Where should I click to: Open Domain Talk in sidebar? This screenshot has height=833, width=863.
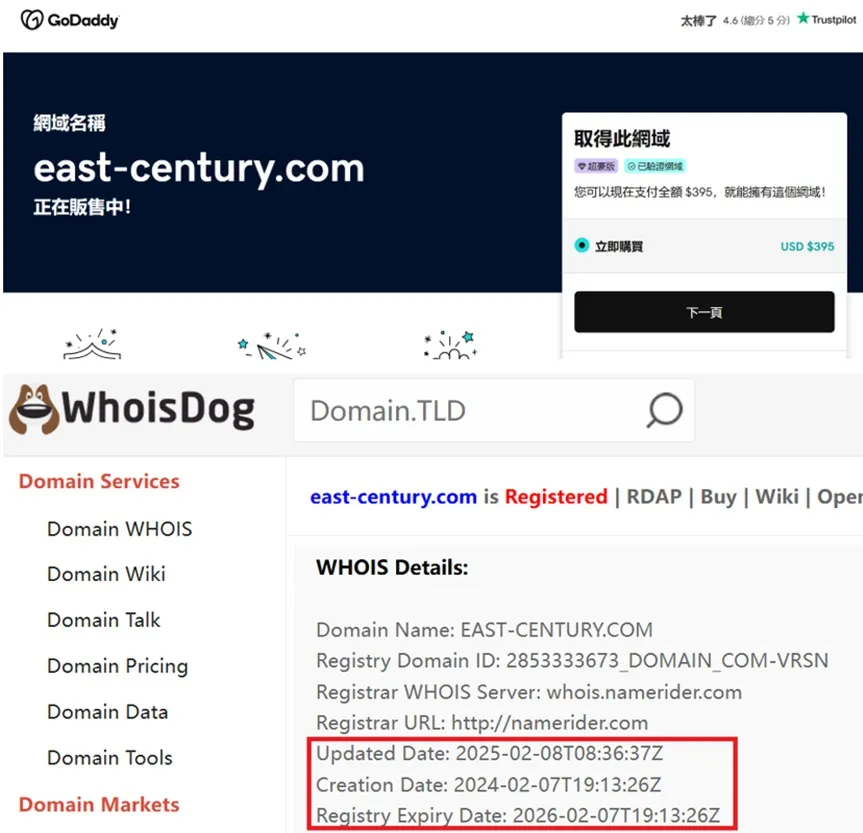103,620
